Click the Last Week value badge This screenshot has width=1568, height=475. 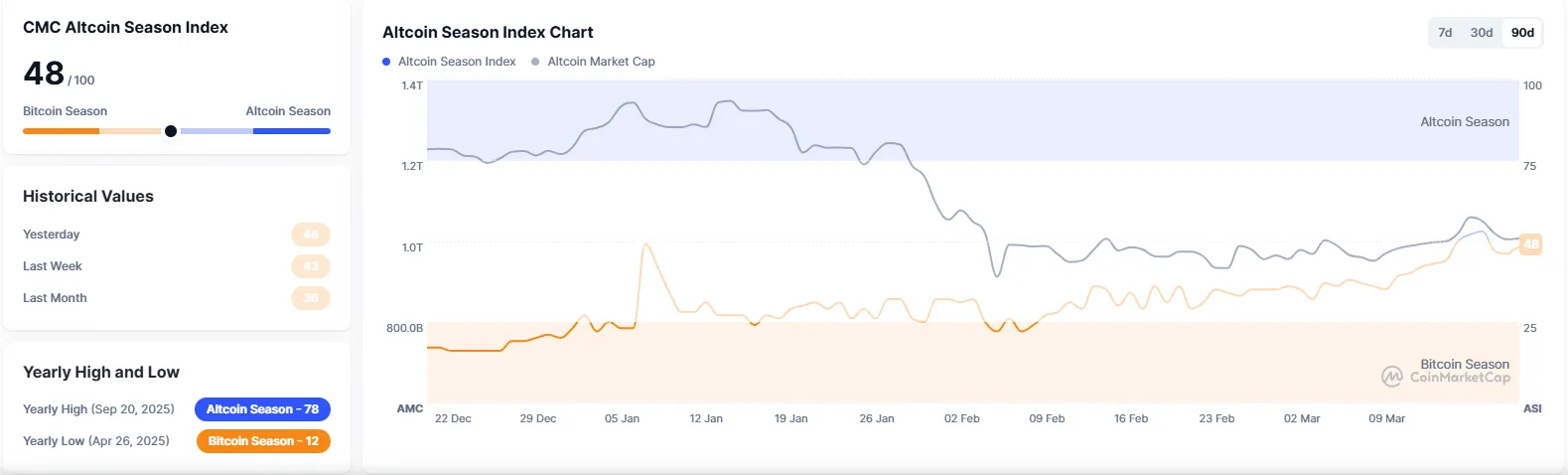311,266
